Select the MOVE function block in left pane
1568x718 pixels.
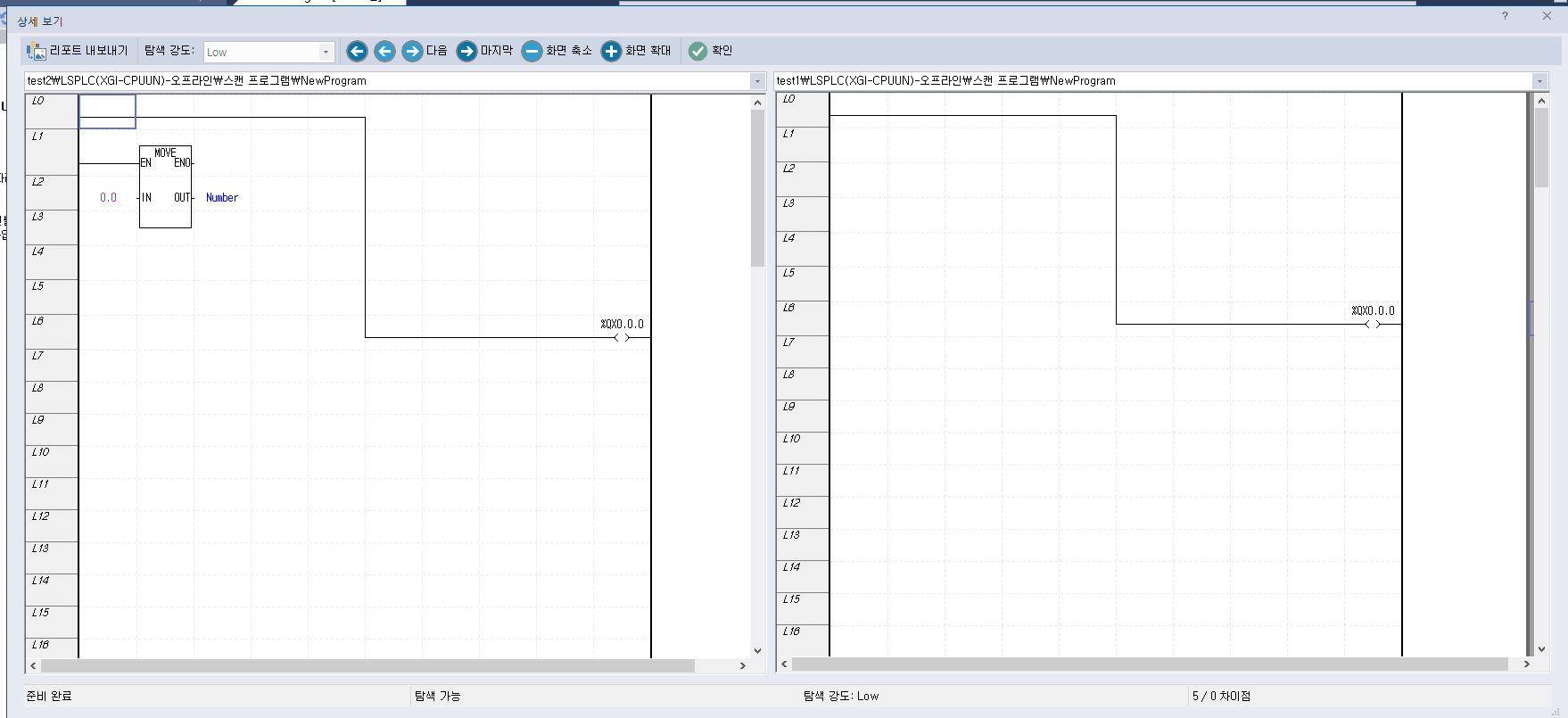pyautogui.click(x=165, y=186)
